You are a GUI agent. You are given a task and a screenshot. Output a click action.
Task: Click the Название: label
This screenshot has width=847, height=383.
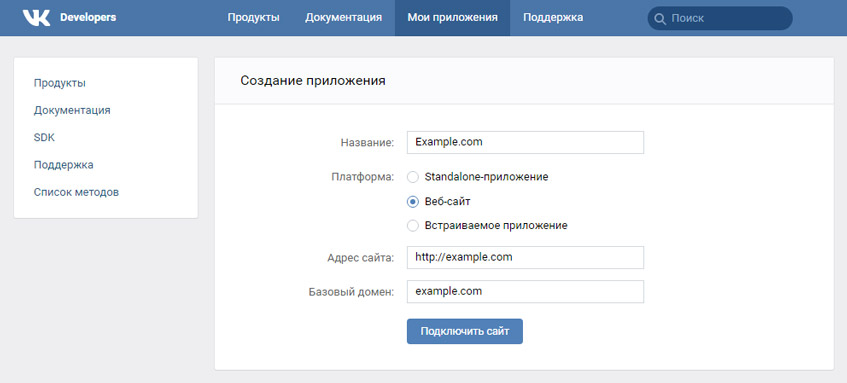(x=367, y=143)
